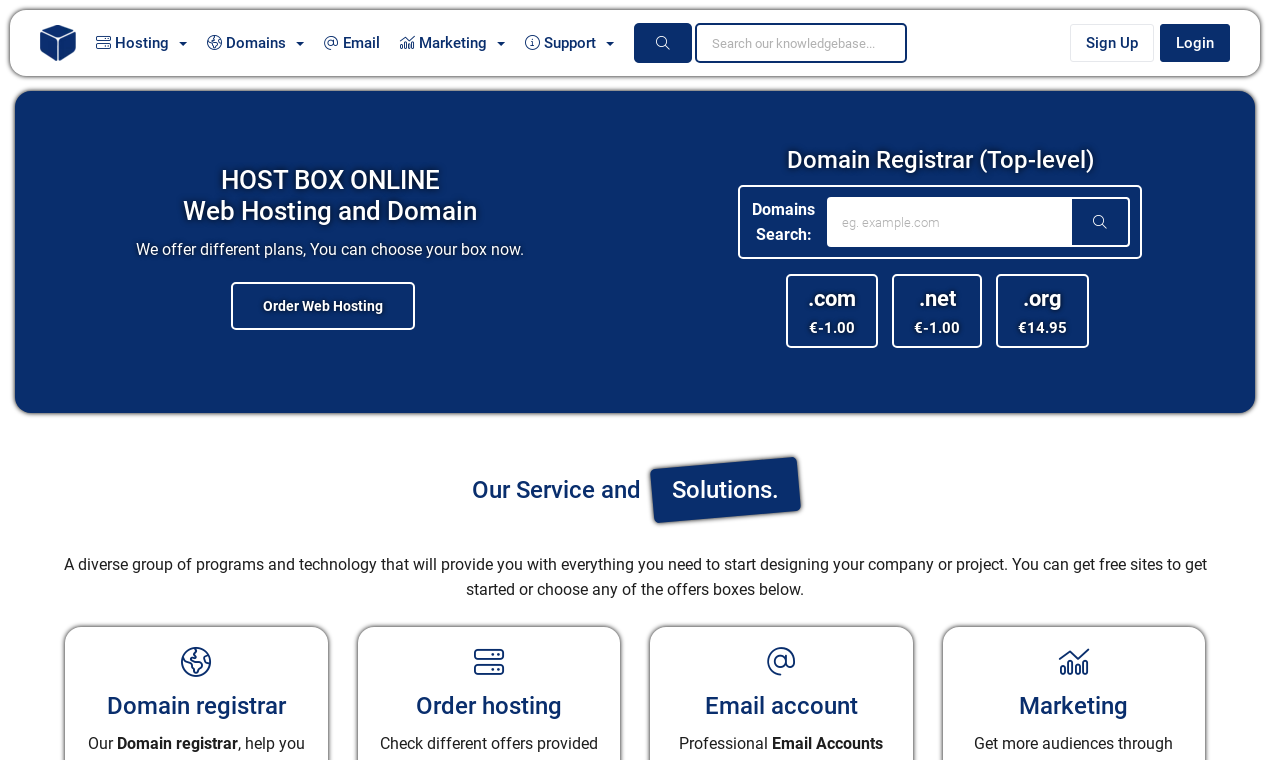Image resolution: width=1270 pixels, height=760 pixels.
Task: Expand the Hosting dropdown menu
Action: [x=141, y=41]
